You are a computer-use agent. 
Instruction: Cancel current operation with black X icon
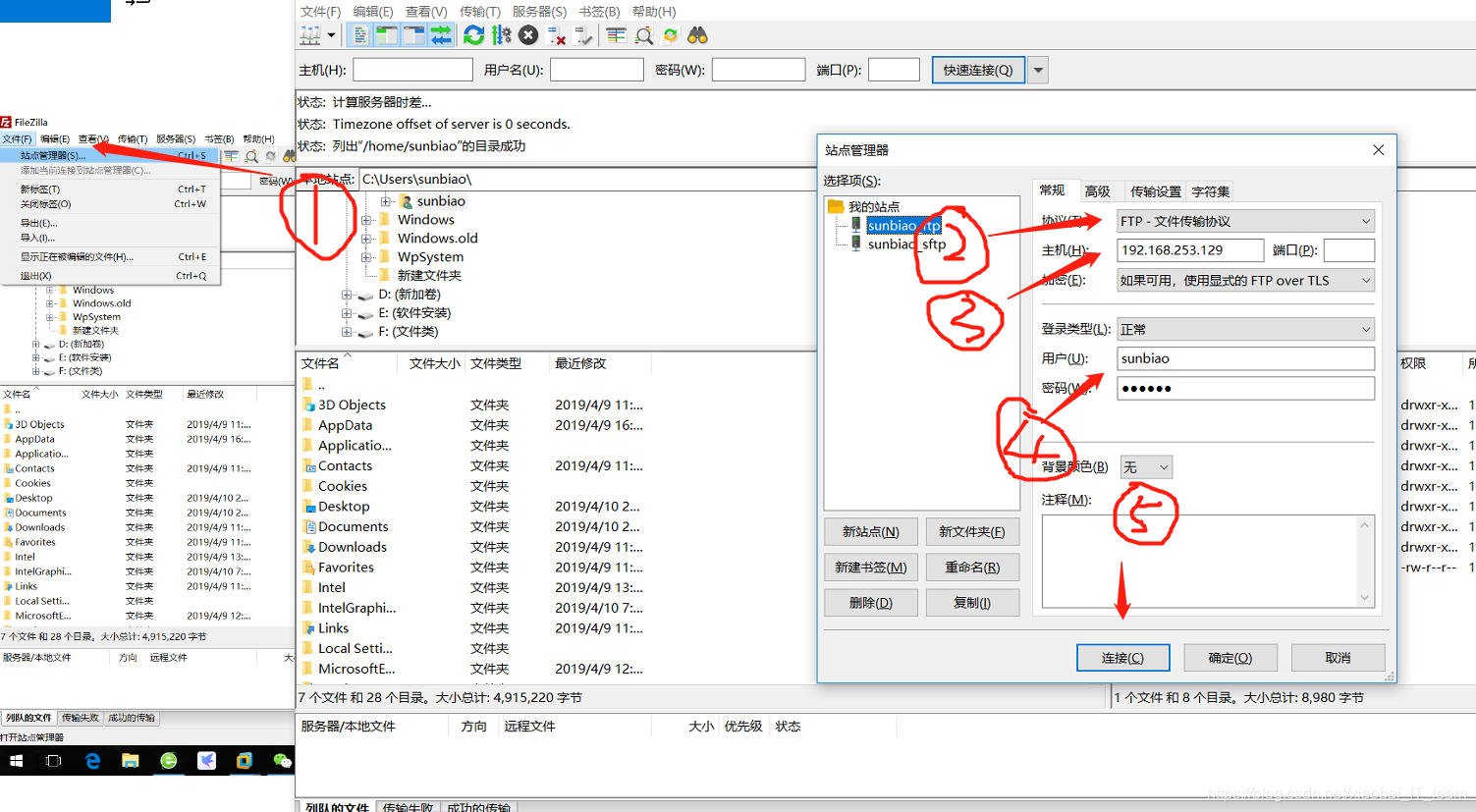pyautogui.click(x=528, y=36)
